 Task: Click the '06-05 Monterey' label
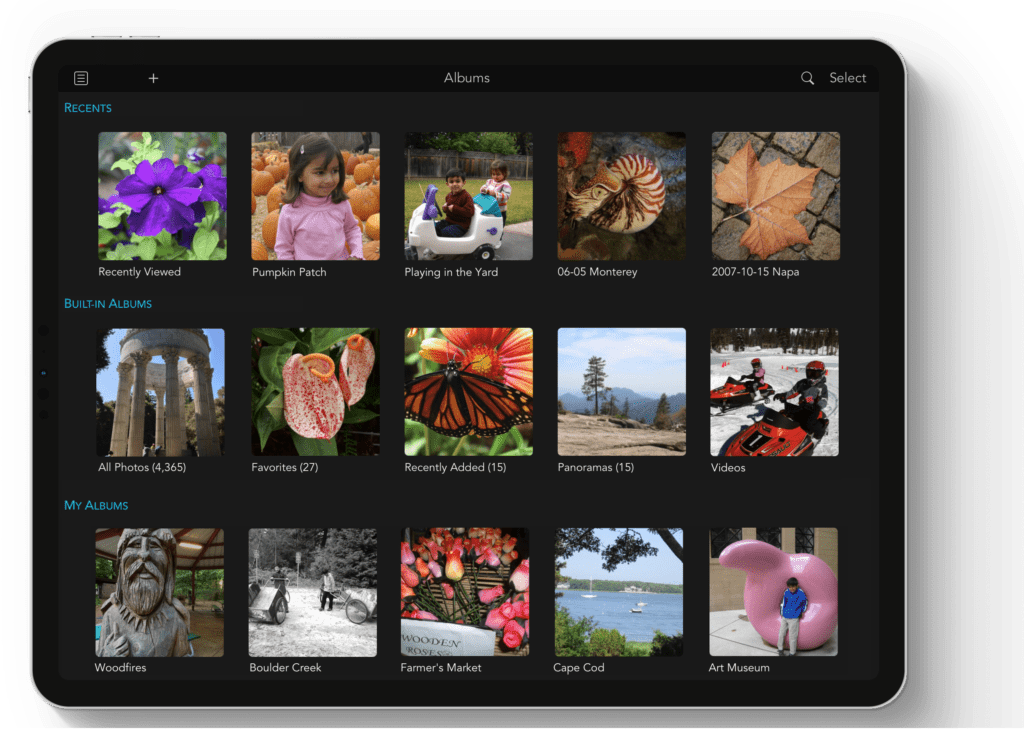click(598, 272)
